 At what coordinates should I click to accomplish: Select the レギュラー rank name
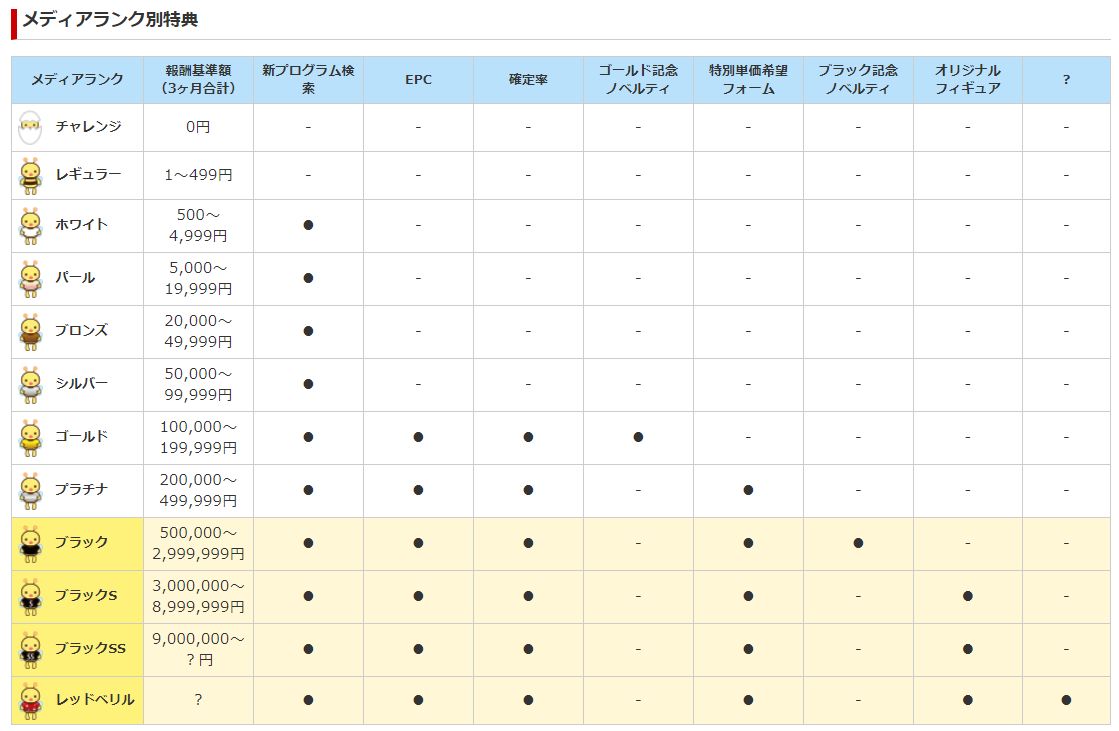point(88,174)
